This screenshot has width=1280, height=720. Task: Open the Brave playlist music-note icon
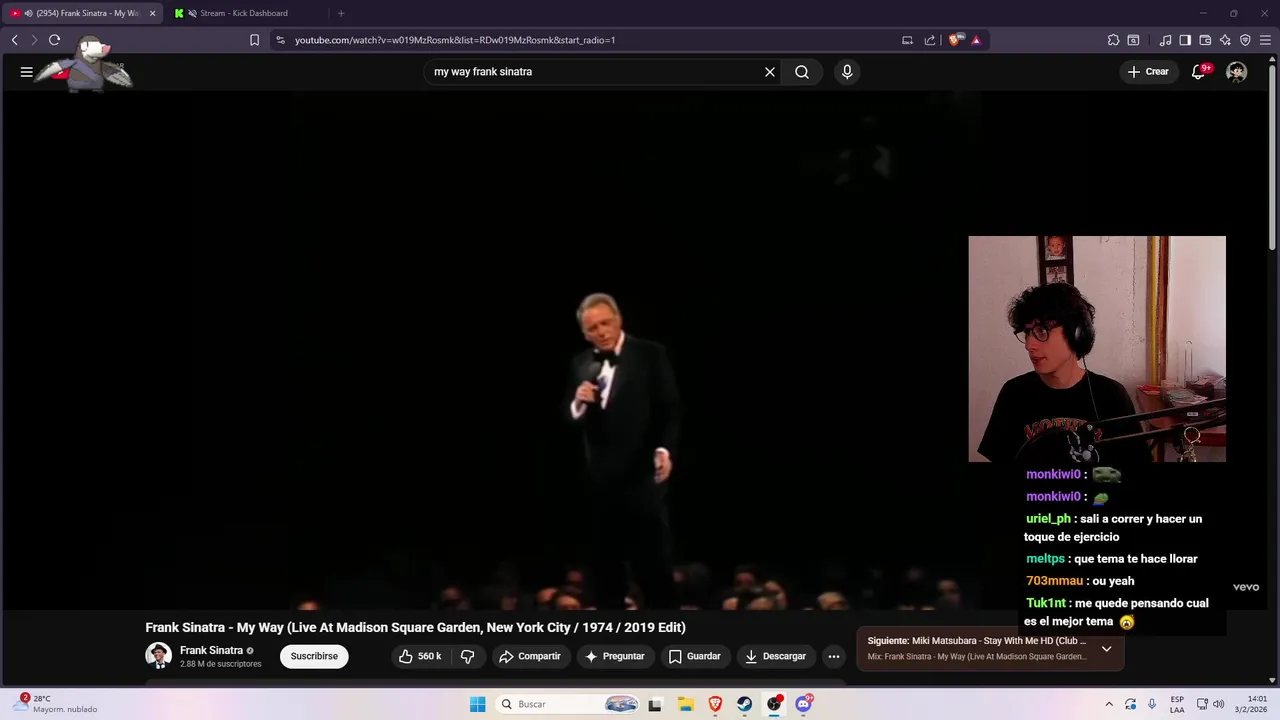click(x=1165, y=40)
